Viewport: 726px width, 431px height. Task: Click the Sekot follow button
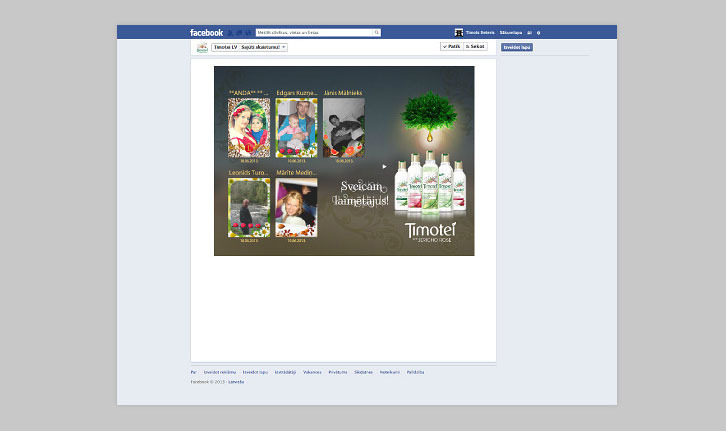475,46
